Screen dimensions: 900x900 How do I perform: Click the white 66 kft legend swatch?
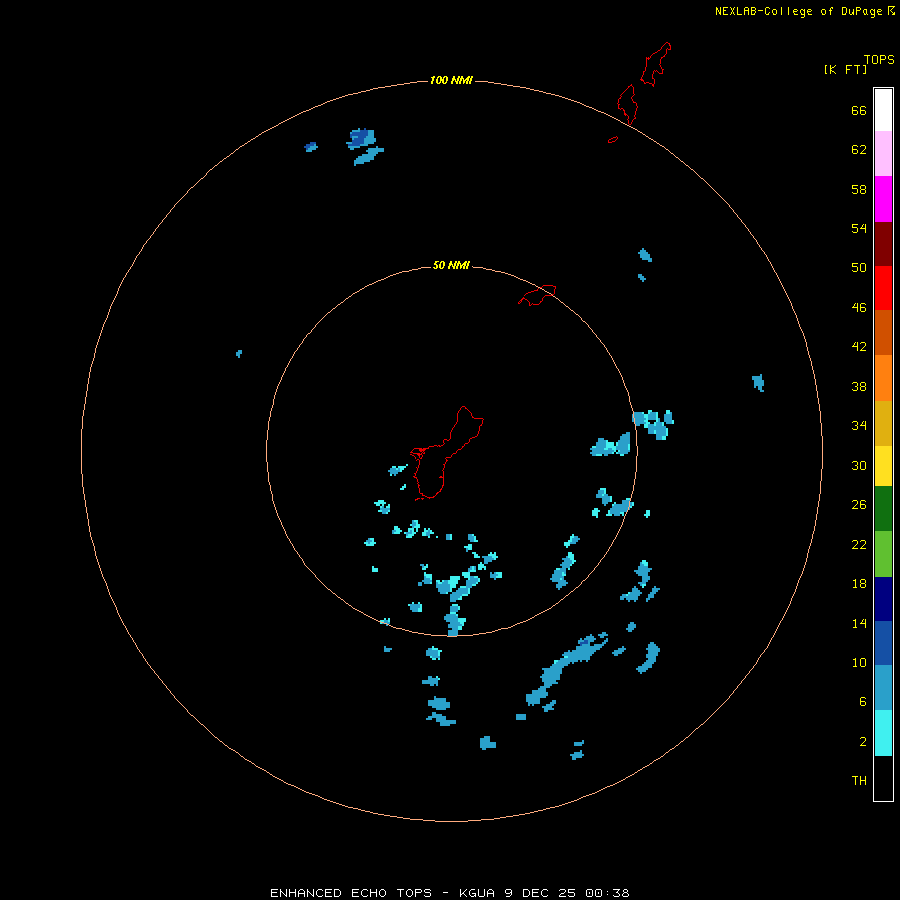[883, 110]
